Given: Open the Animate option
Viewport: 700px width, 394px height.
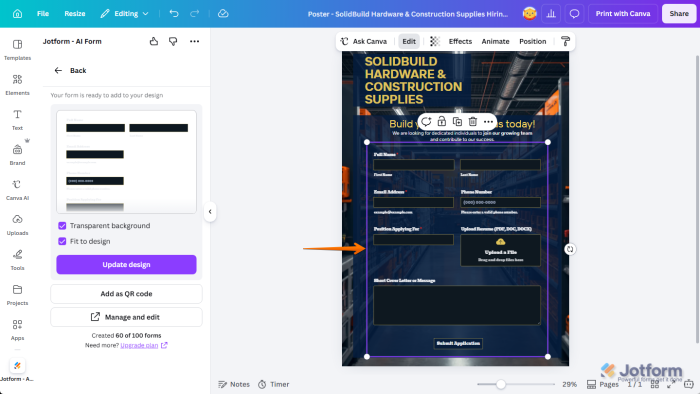Looking at the screenshot, I should (495, 41).
